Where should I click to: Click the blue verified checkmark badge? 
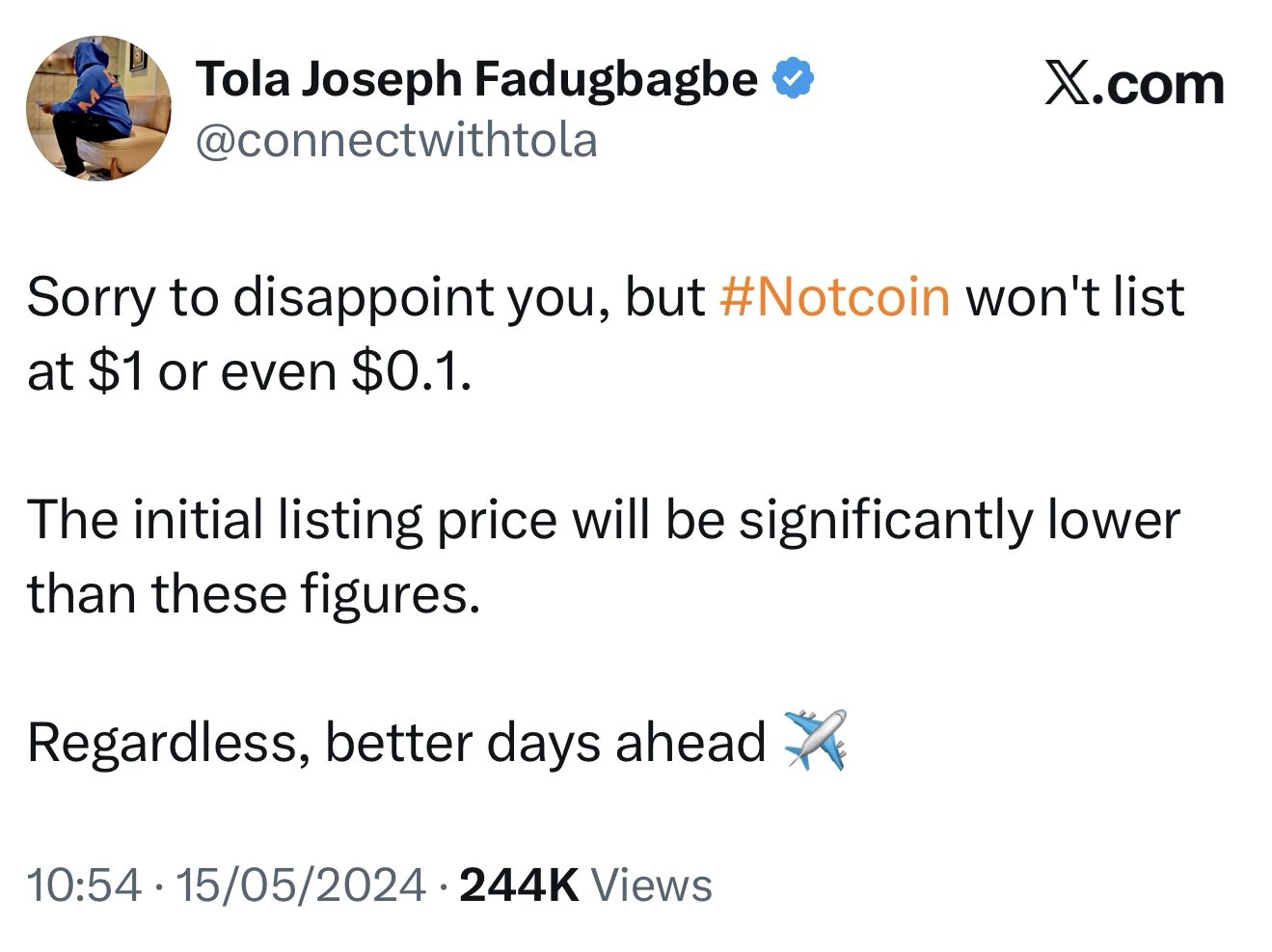tap(796, 80)
